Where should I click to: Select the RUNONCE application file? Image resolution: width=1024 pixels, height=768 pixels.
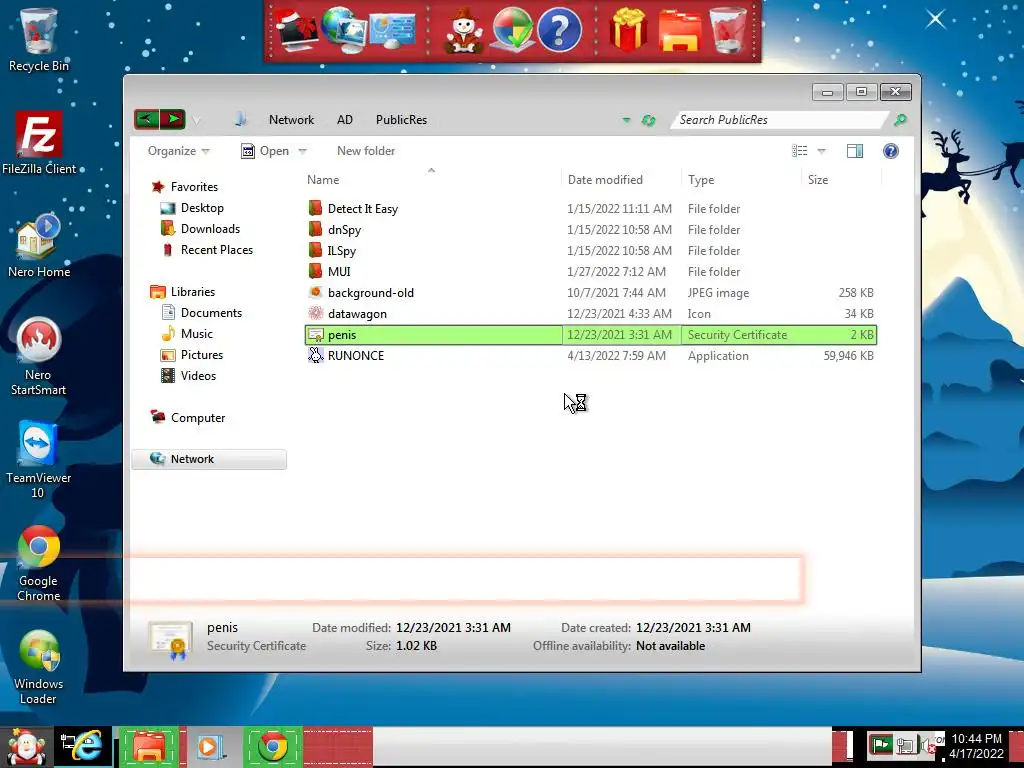coord(346,355)
